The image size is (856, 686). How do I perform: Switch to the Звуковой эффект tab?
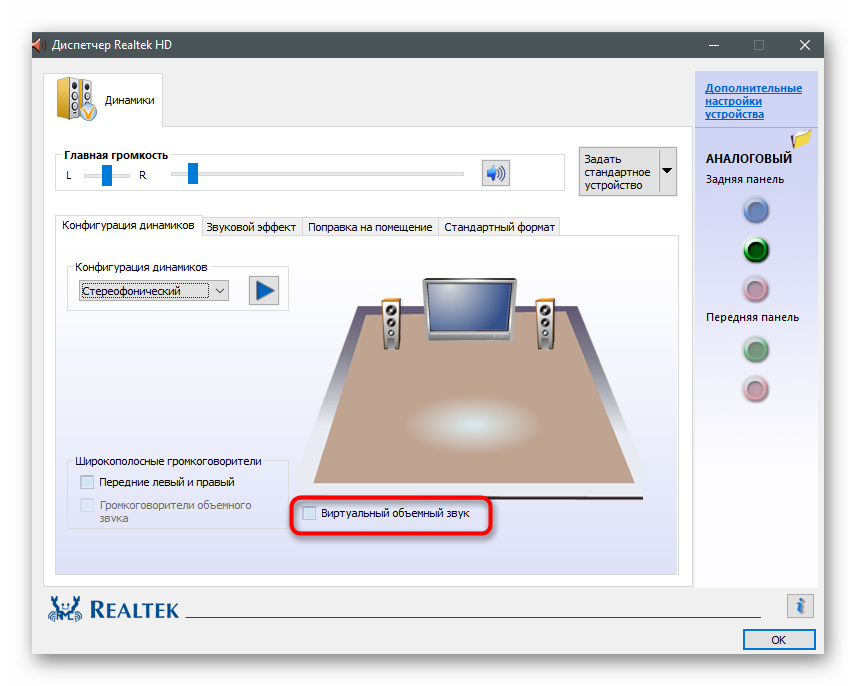pyautogui.click(x=251, y=227)
